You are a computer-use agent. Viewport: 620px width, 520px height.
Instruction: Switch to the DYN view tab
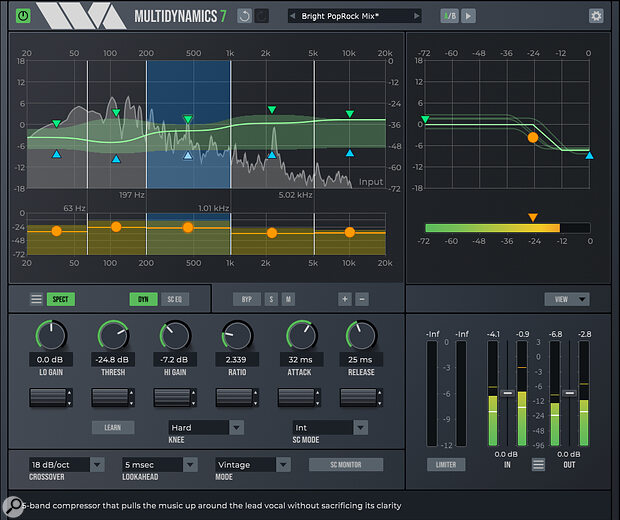pos(143,299)
